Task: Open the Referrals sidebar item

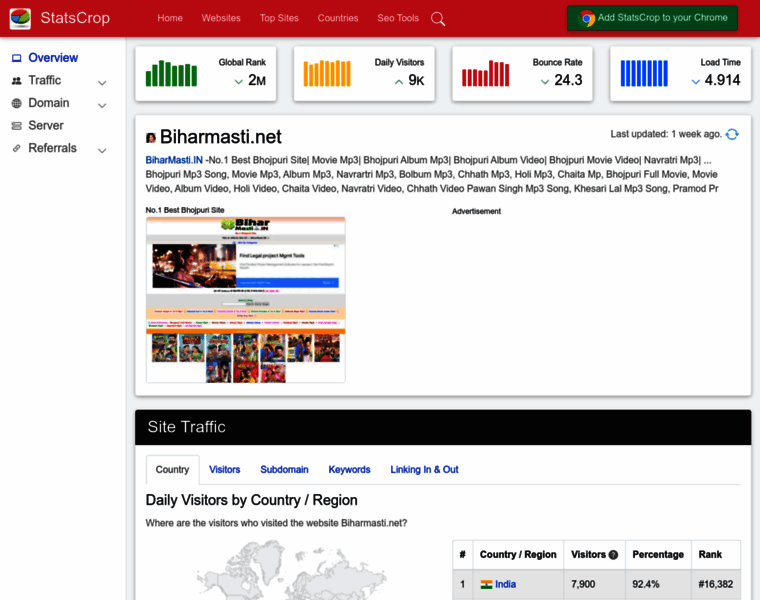Action: [52, 148]
